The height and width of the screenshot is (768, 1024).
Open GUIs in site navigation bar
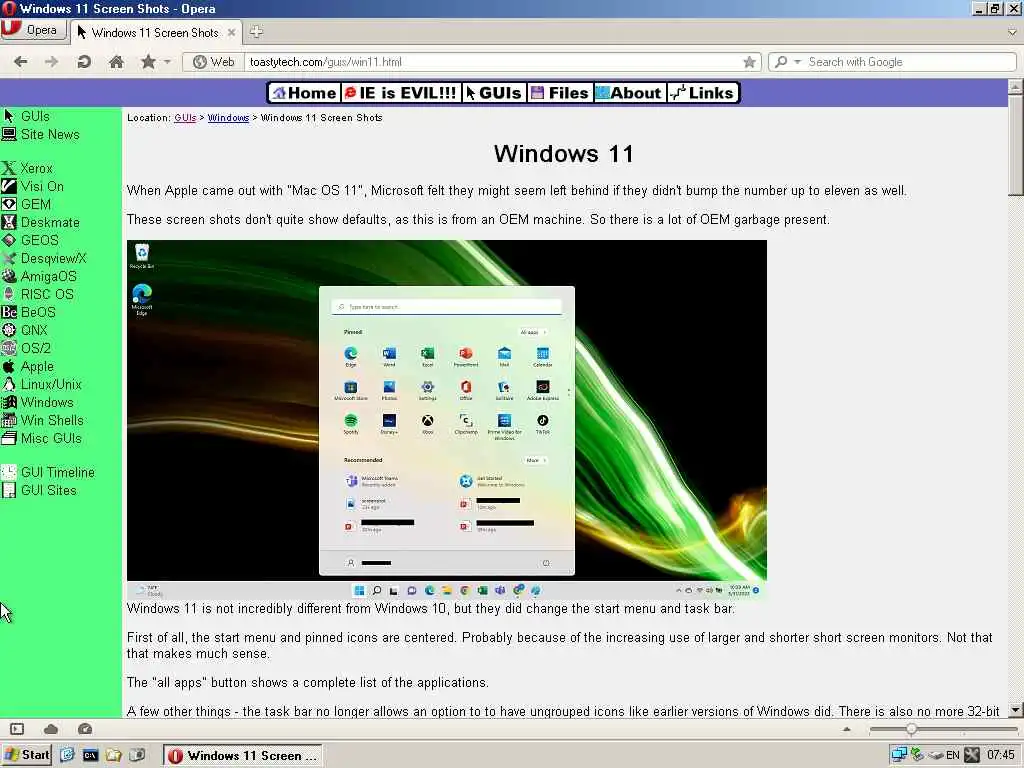[x=493, y=93]
